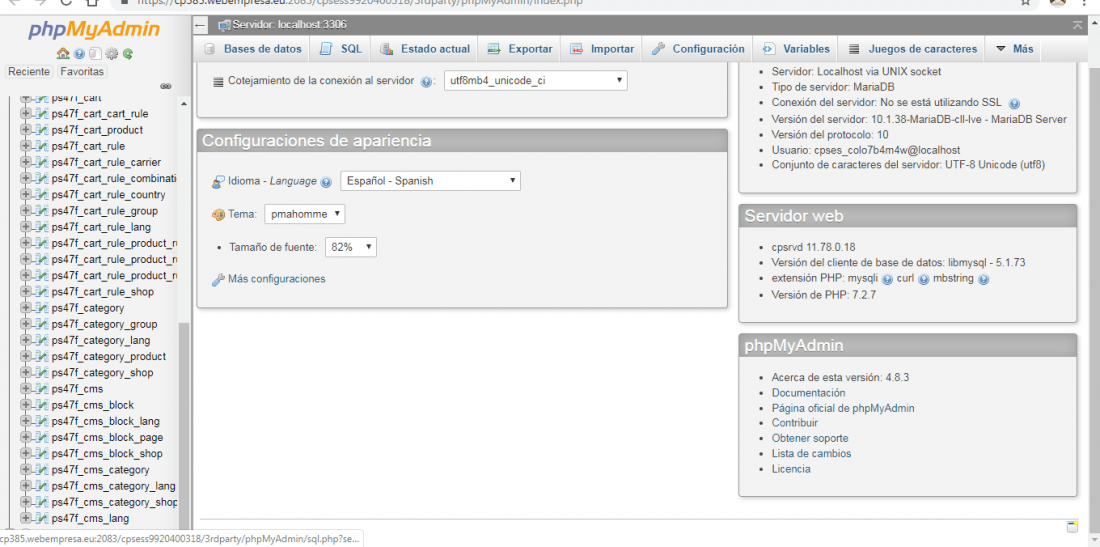Click Servidor: localhost:3306 breadcrumb link
This screenshot has height=547, width=1100.
tap(290, 25)
